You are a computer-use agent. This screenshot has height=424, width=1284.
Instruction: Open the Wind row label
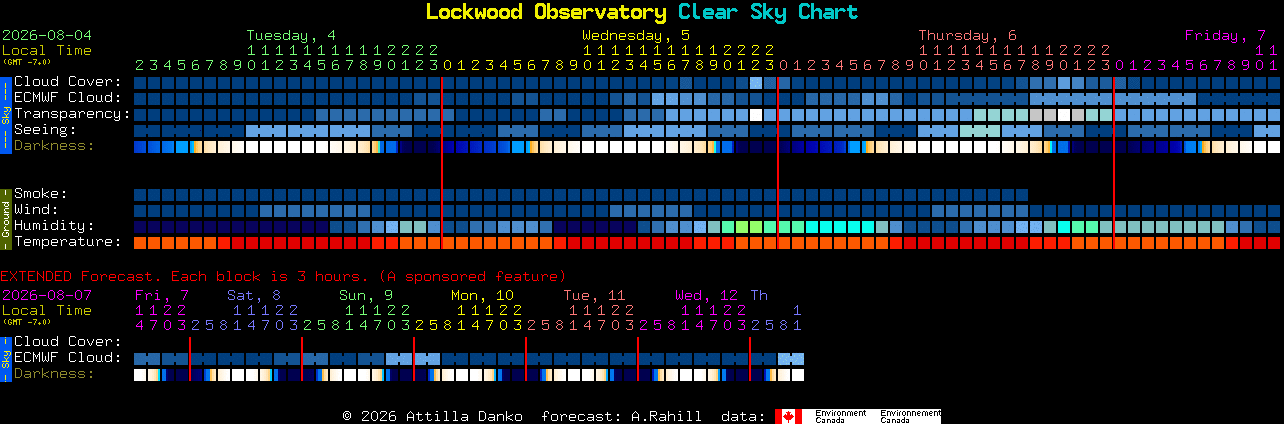point(36,210)
